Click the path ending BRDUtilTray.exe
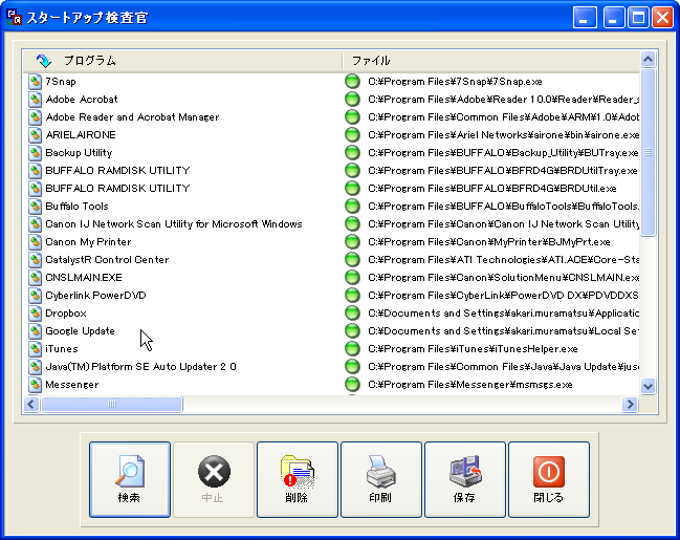This screenshot has height=540, width=680. 503,170
